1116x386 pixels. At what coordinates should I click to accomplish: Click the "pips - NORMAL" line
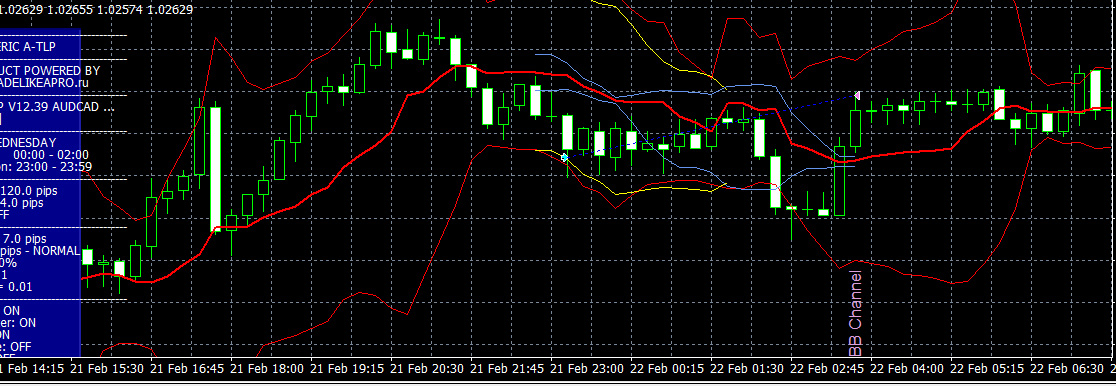tap(40, 251)
